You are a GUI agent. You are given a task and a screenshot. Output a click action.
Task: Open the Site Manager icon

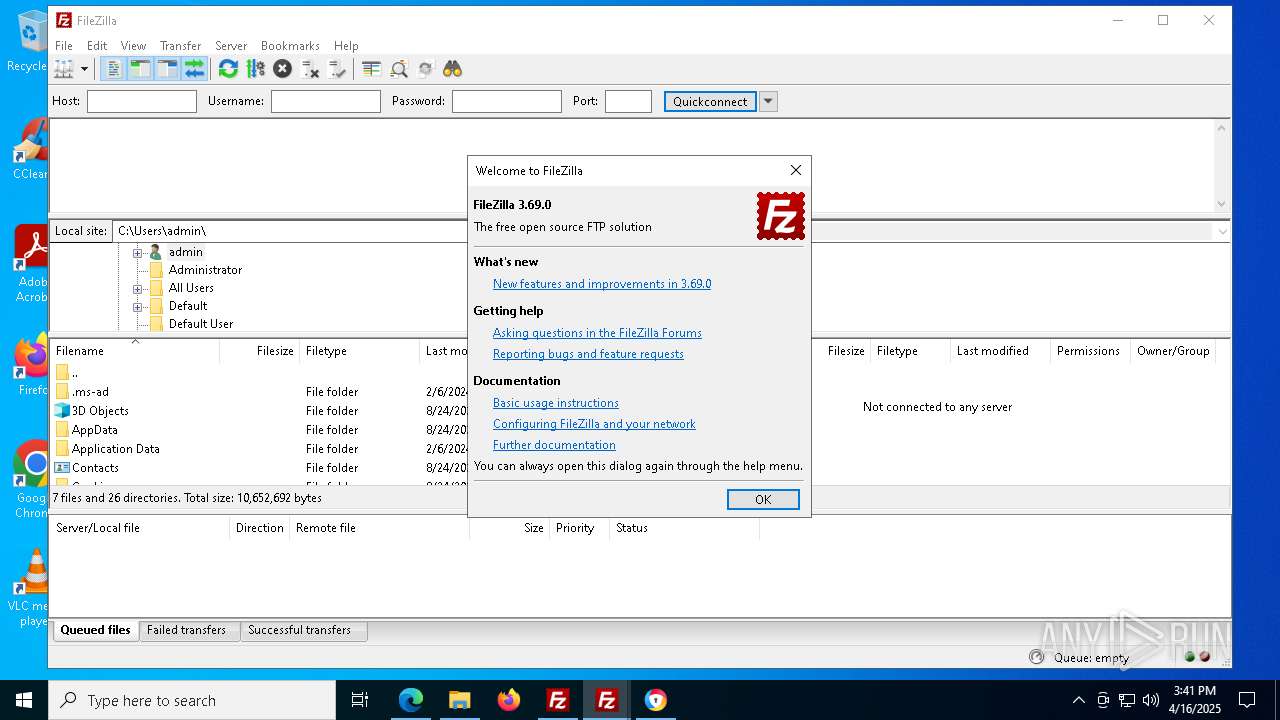coord(64,69)
